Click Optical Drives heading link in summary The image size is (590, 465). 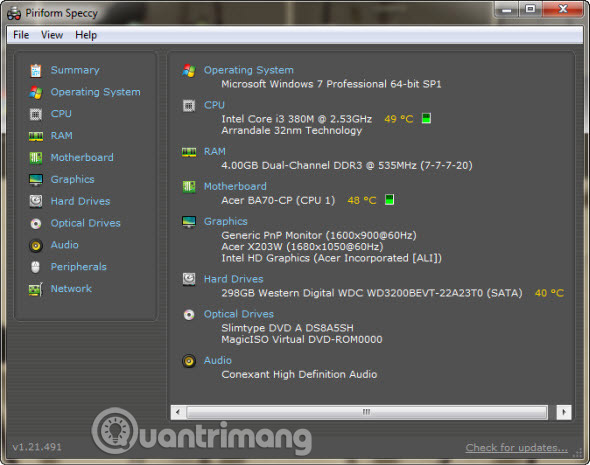[239, 314]
